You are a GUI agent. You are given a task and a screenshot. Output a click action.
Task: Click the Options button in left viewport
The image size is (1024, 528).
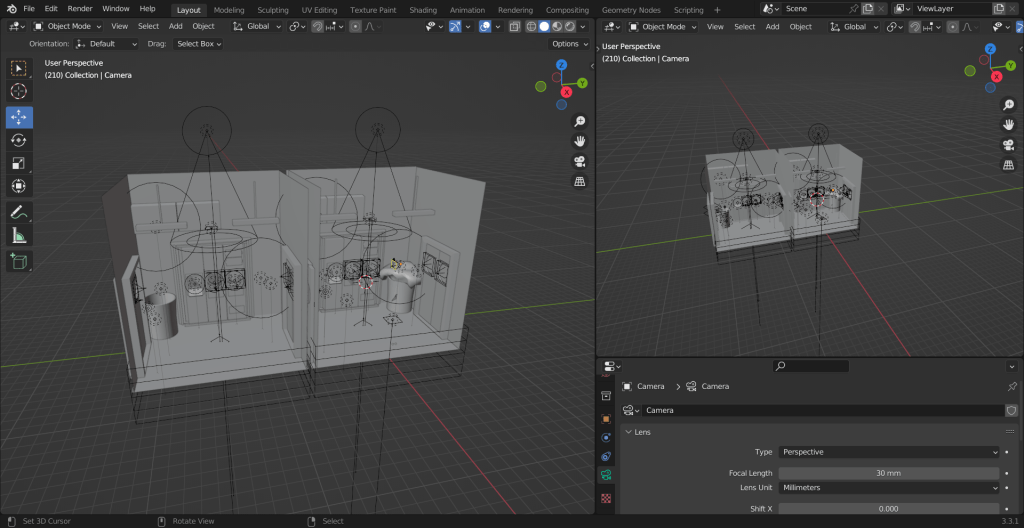coord(567,44)
